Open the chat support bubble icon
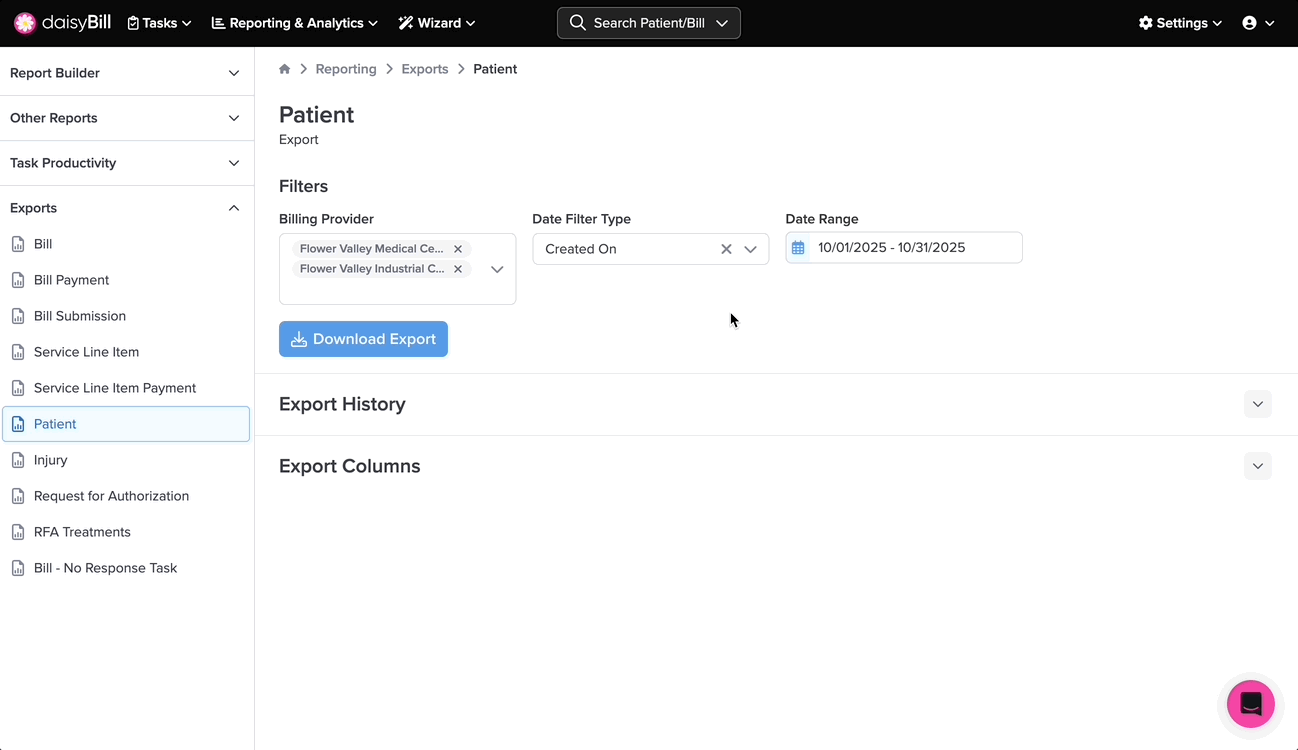 click(1250, 704)
